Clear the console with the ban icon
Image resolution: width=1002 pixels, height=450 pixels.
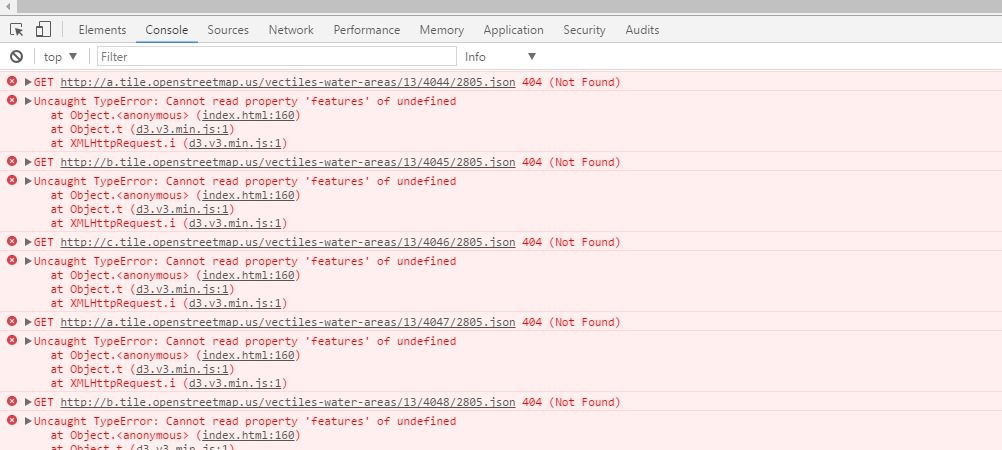[16, 57]
